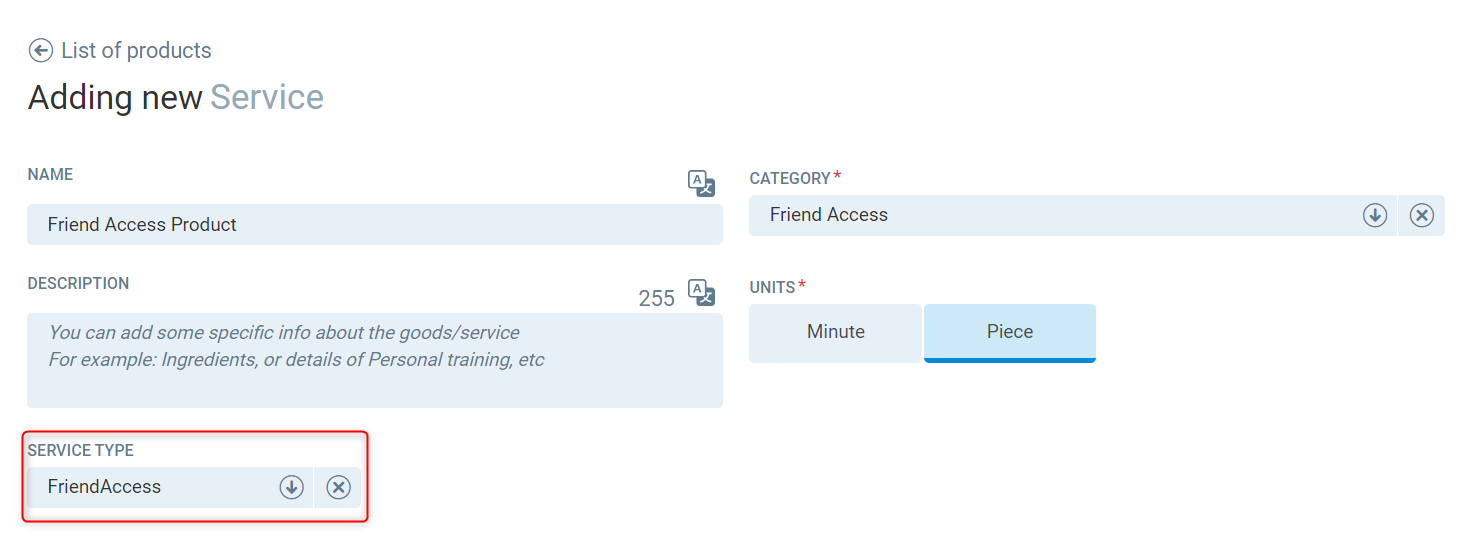
Task: Select Minute as the unit
Action: pos(835,332)
